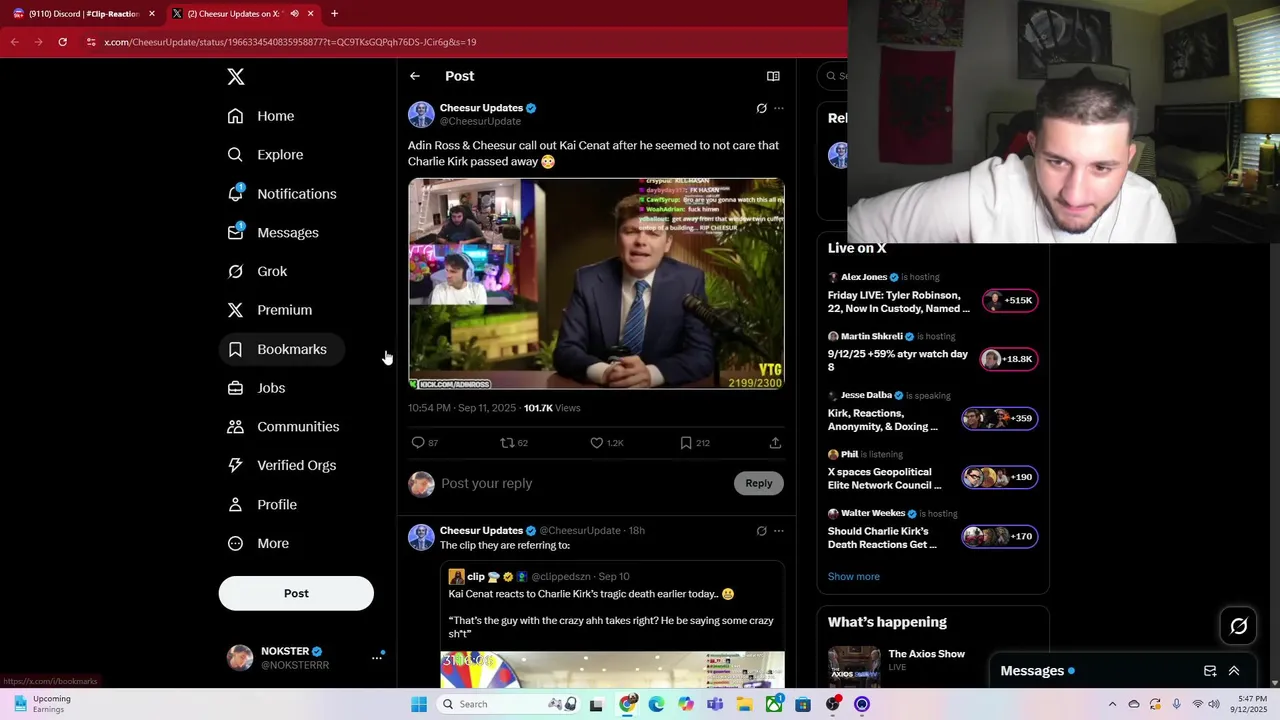Click the +515K listeners badge
This screenshot has width=1280, height=720.
[1010, 301]
